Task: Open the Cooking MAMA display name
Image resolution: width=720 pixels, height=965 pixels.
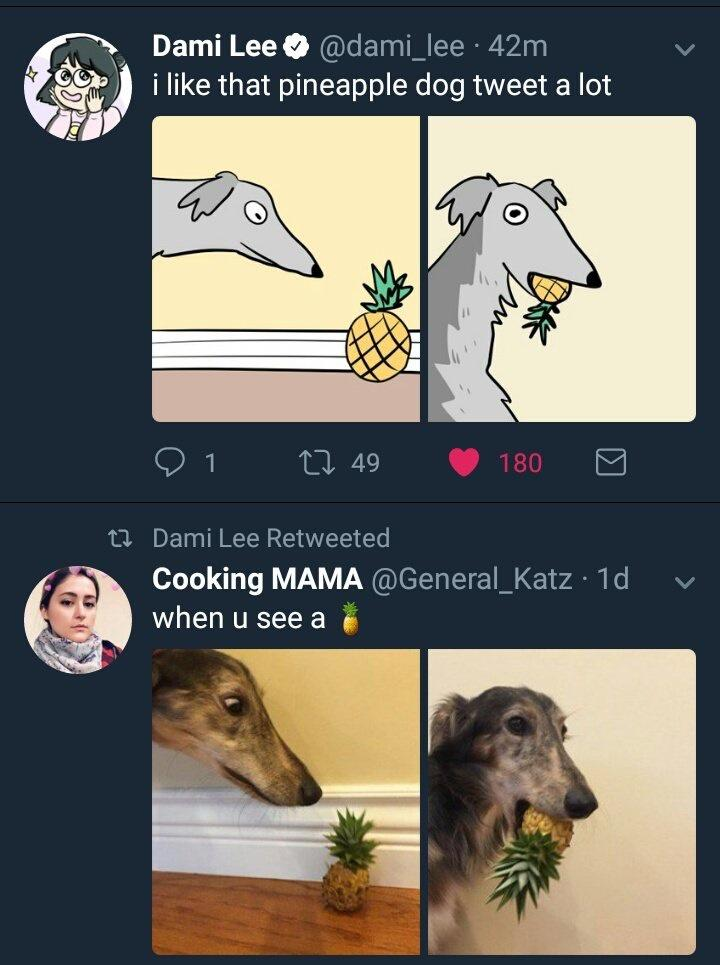Action: 257,579
